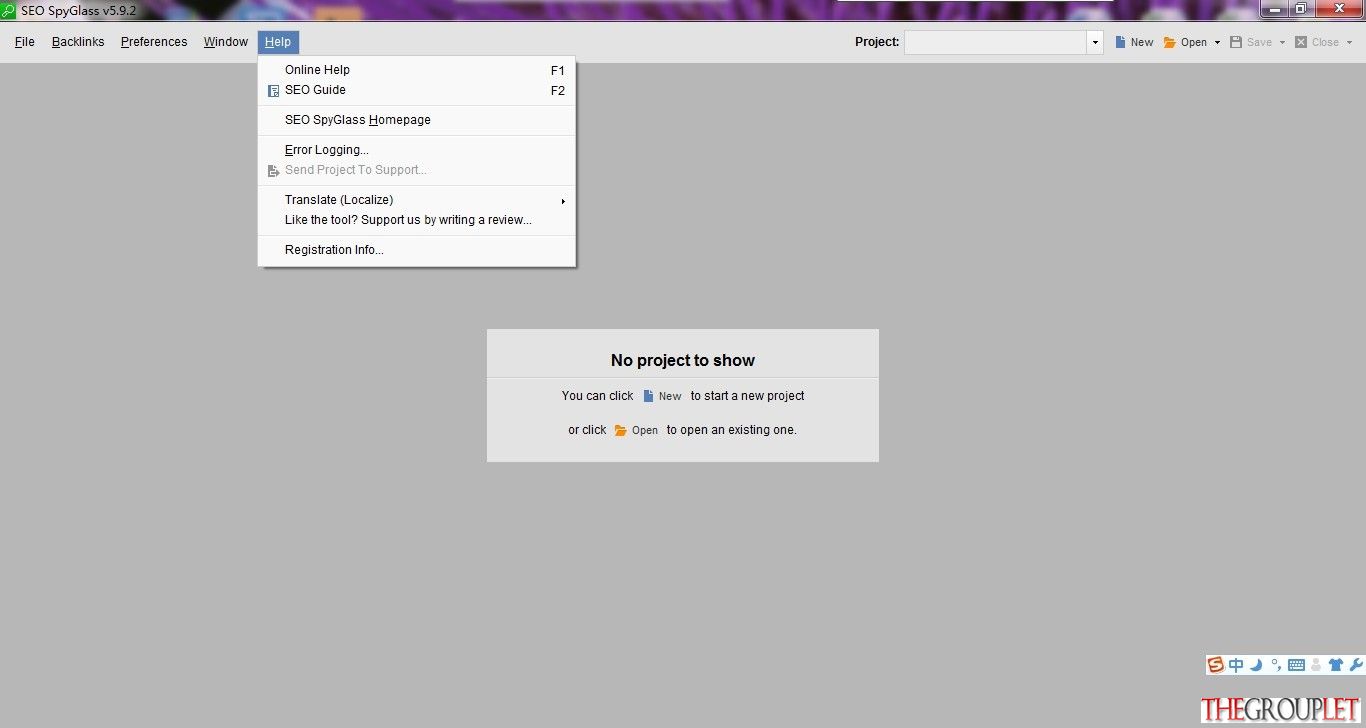Screen dimensions: 1366x728
Task: Open the File menu
Action: (25, 42)
